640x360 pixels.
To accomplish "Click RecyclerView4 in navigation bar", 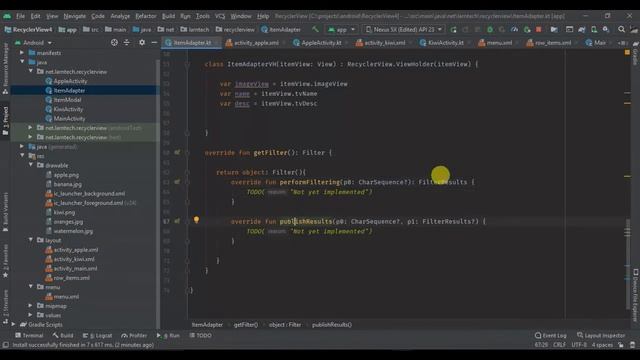I will (x=28, y=29).
